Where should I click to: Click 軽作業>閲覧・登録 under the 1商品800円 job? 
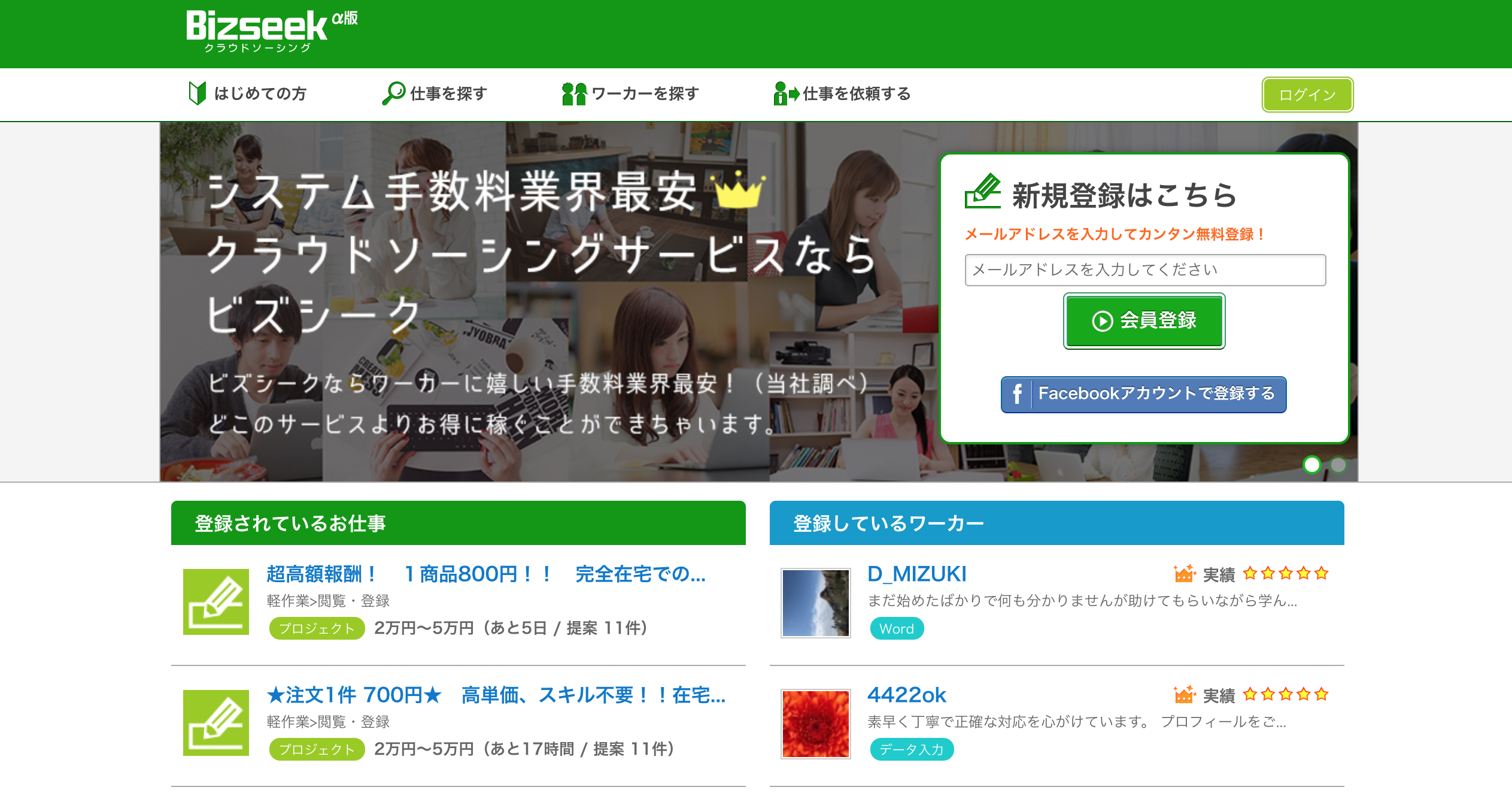tap(328, 601)
